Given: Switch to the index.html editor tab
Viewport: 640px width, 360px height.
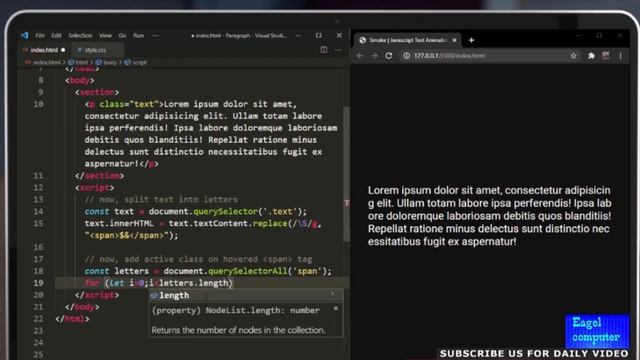Looking at the screenshot, I should point(44,50).
